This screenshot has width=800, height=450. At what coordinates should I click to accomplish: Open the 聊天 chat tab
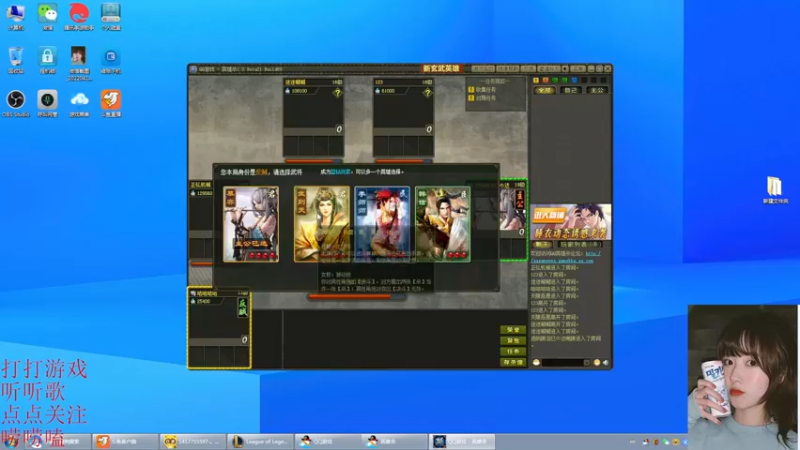coord(542,244)
